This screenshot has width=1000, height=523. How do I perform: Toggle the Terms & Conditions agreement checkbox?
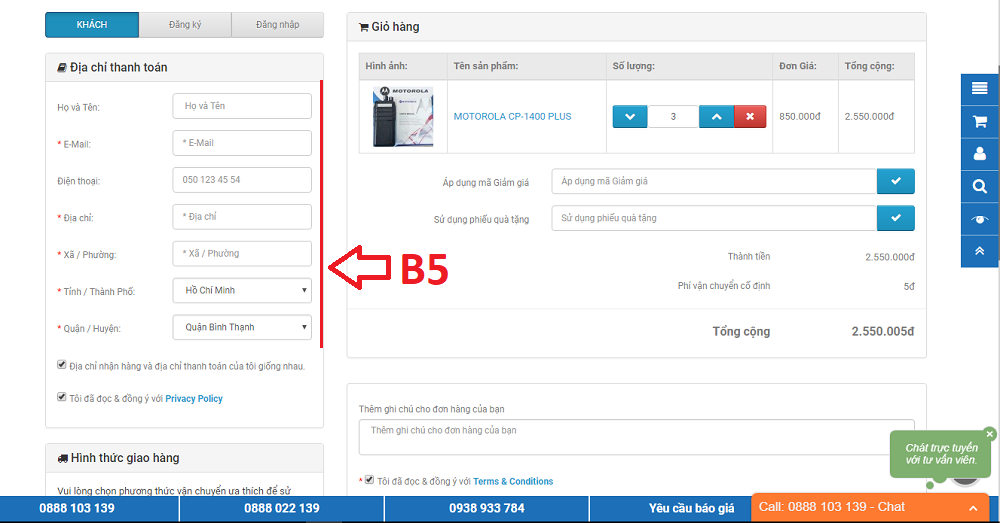point(369,480)
